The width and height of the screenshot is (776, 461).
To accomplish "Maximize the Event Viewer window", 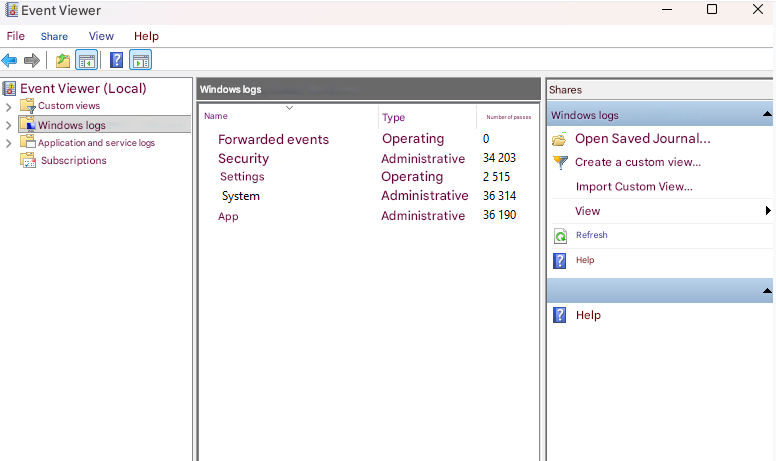I will point(712,9).
